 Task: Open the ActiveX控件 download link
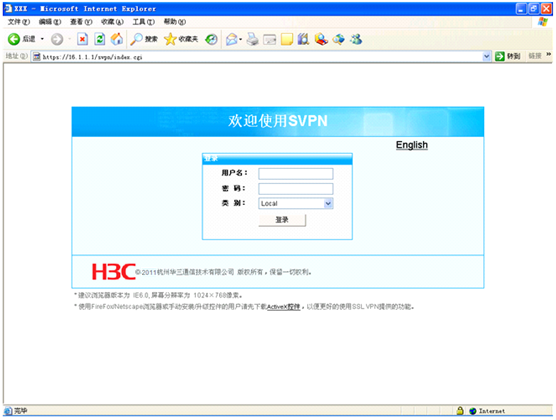[283, 306]
